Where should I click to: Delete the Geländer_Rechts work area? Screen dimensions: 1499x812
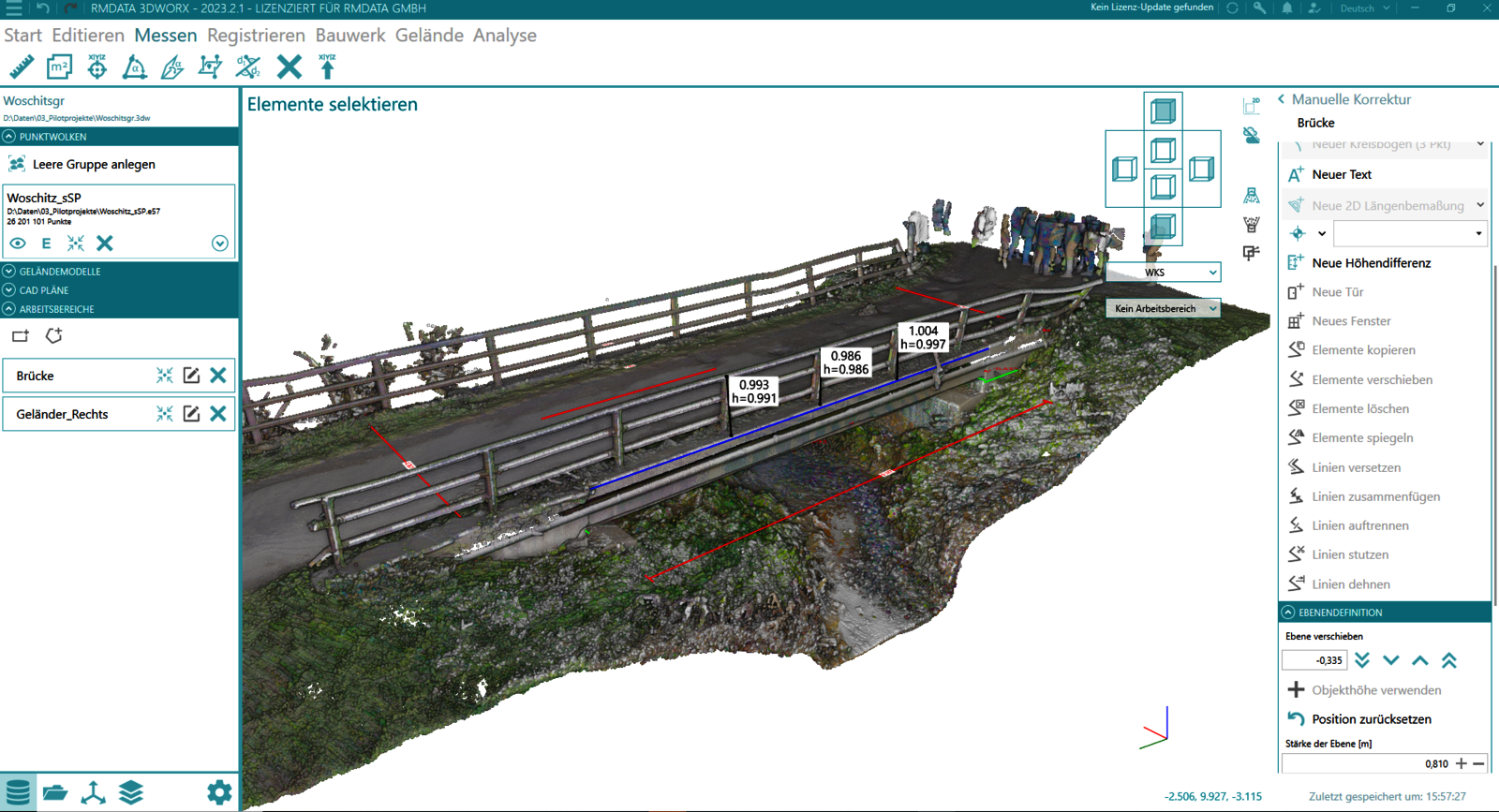point(218,414)
